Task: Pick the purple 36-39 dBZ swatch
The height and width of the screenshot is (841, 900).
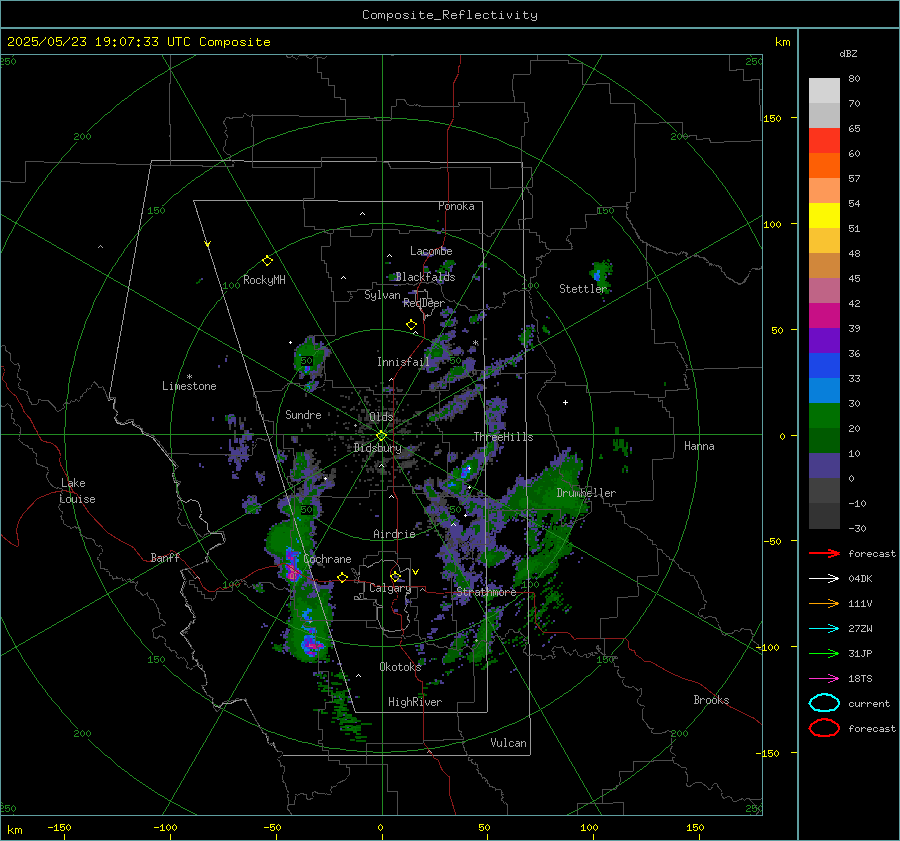Action: [x=824, y=340]
